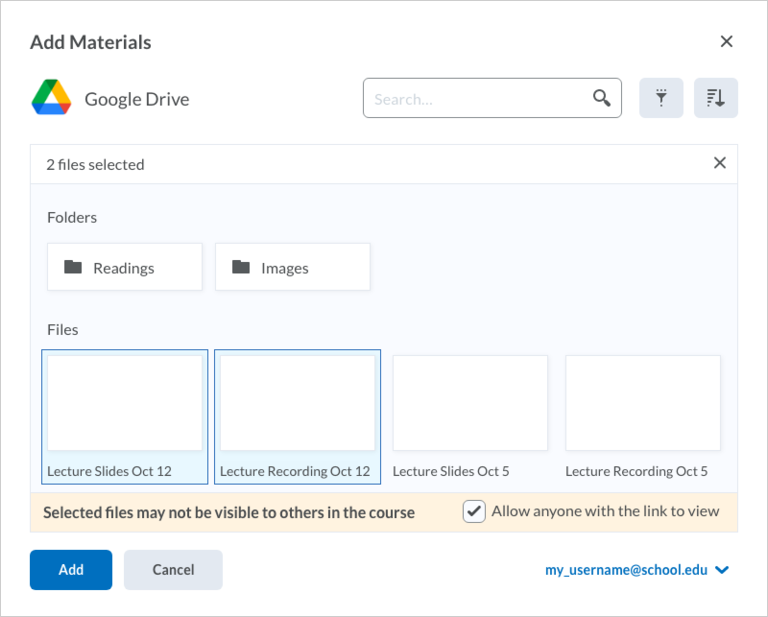Click the Images folder icon
Image resolution: width=768 pixels, height=617 pixels.
(x=241, y=267)
